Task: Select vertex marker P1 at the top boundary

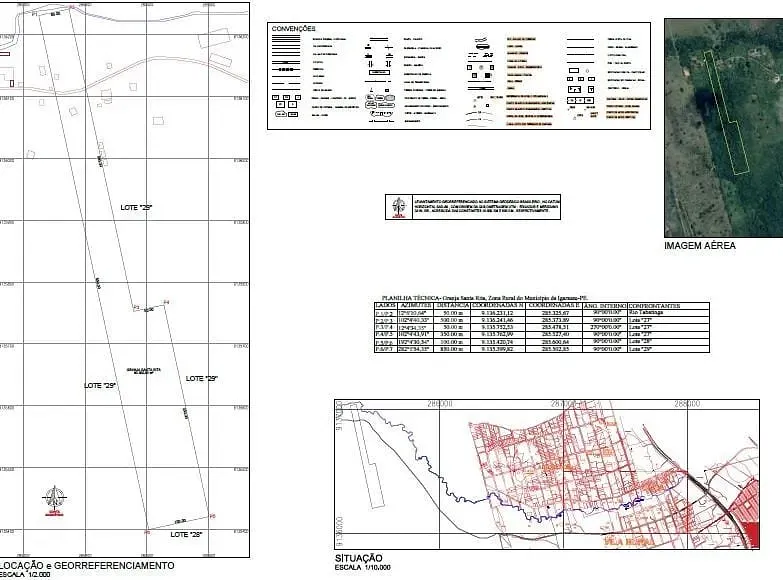Action: point(34,15)
